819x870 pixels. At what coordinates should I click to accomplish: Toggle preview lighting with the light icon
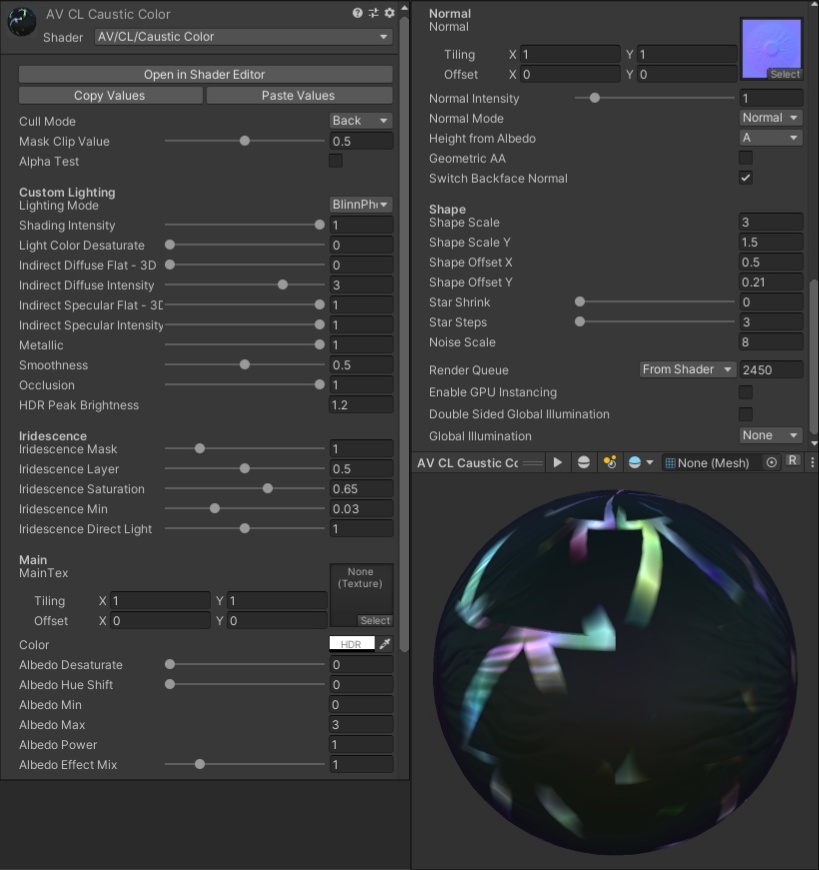point(608,462)
